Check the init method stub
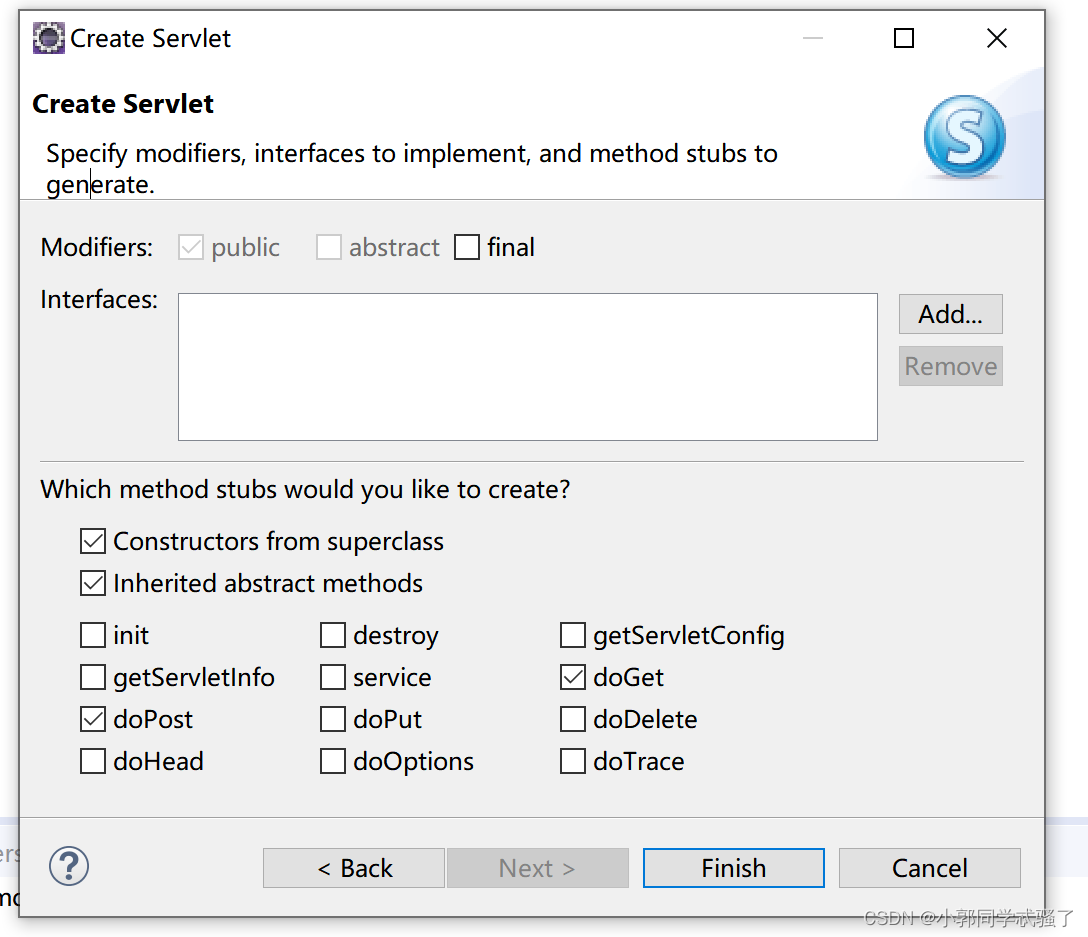This screenshot has height=937, width=1088. [93, 636]
